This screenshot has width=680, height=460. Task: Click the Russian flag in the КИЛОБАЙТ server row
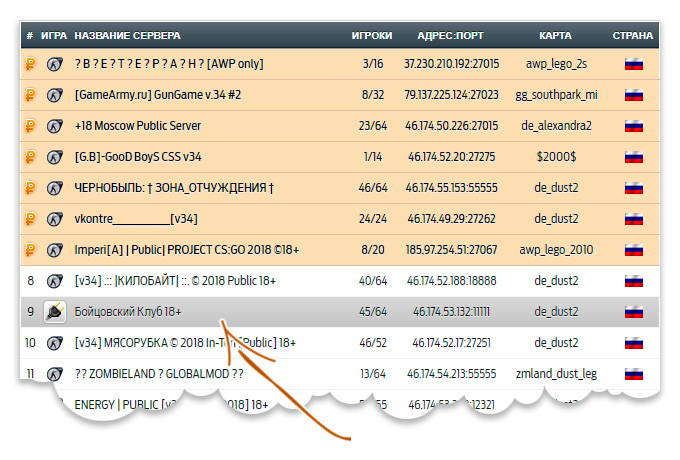[633, 281]
